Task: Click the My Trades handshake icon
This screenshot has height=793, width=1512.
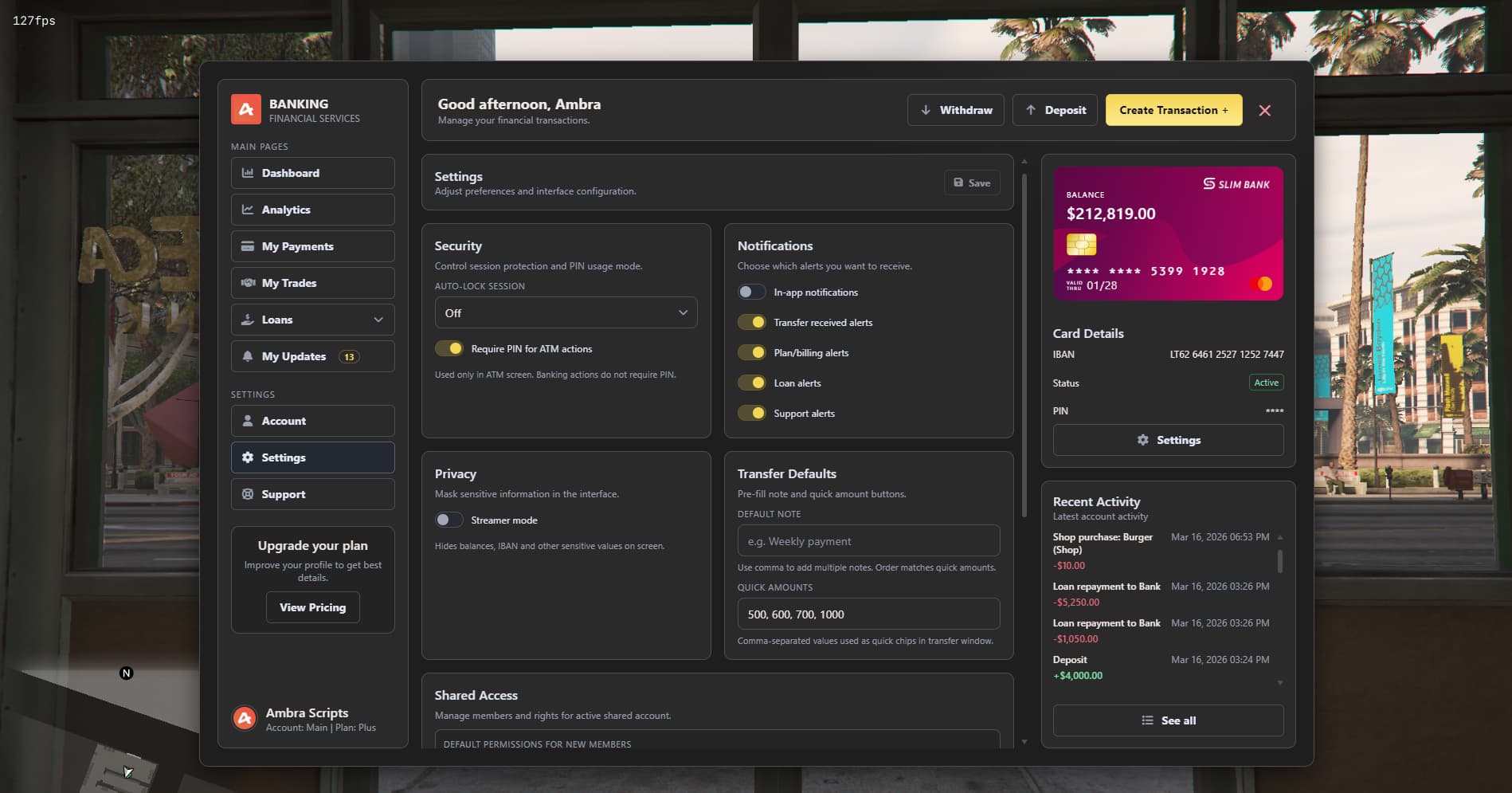Action: click(x=248, y=283)
